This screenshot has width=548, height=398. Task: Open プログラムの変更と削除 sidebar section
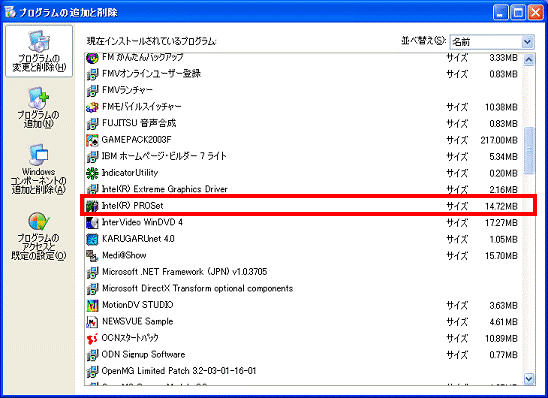tap(39, 51)
